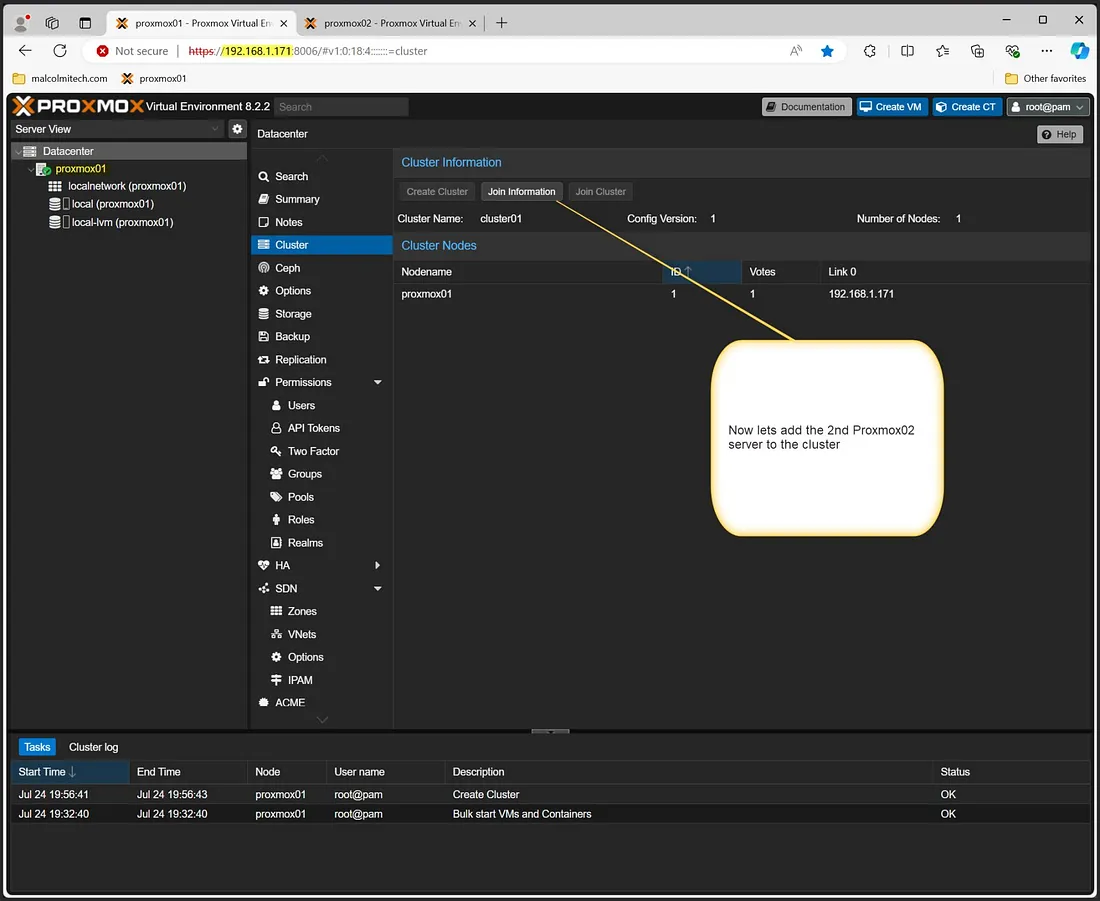The width and height of the screenshot is (1100, 901).
Task: Select API Tokens under Permissions
Action: pyautogui.click(x=313, y=428)
